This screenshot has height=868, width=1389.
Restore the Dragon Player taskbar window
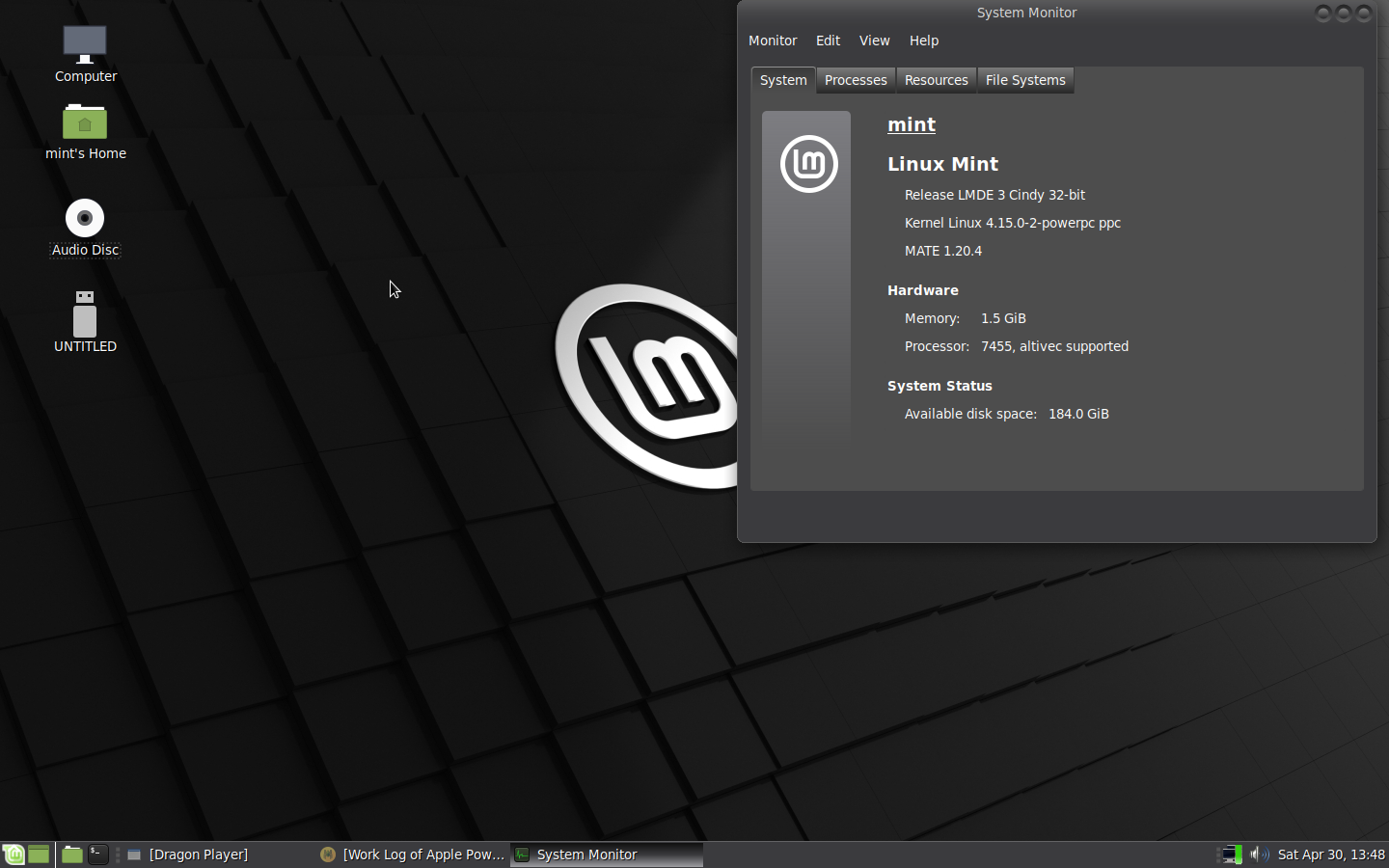(x=220, y=854)
